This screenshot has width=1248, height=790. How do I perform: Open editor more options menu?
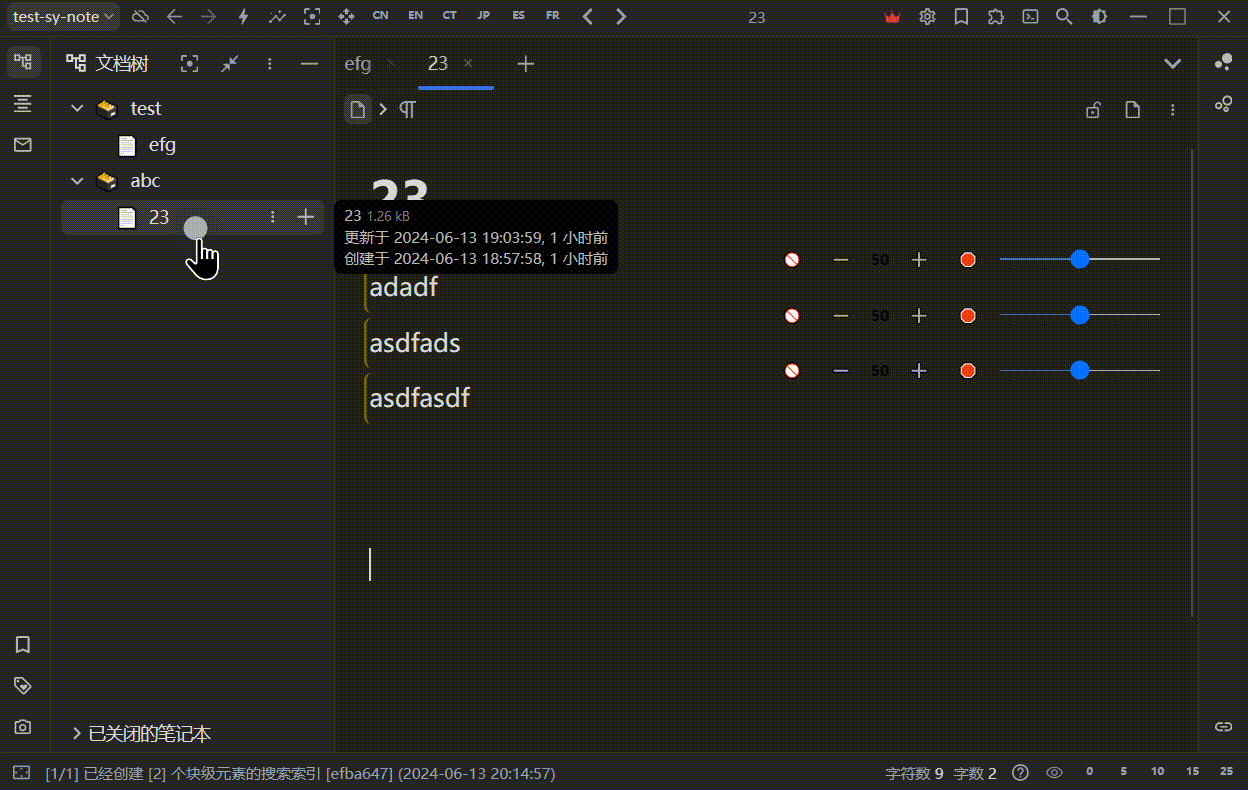click(x=1173, y=110)
